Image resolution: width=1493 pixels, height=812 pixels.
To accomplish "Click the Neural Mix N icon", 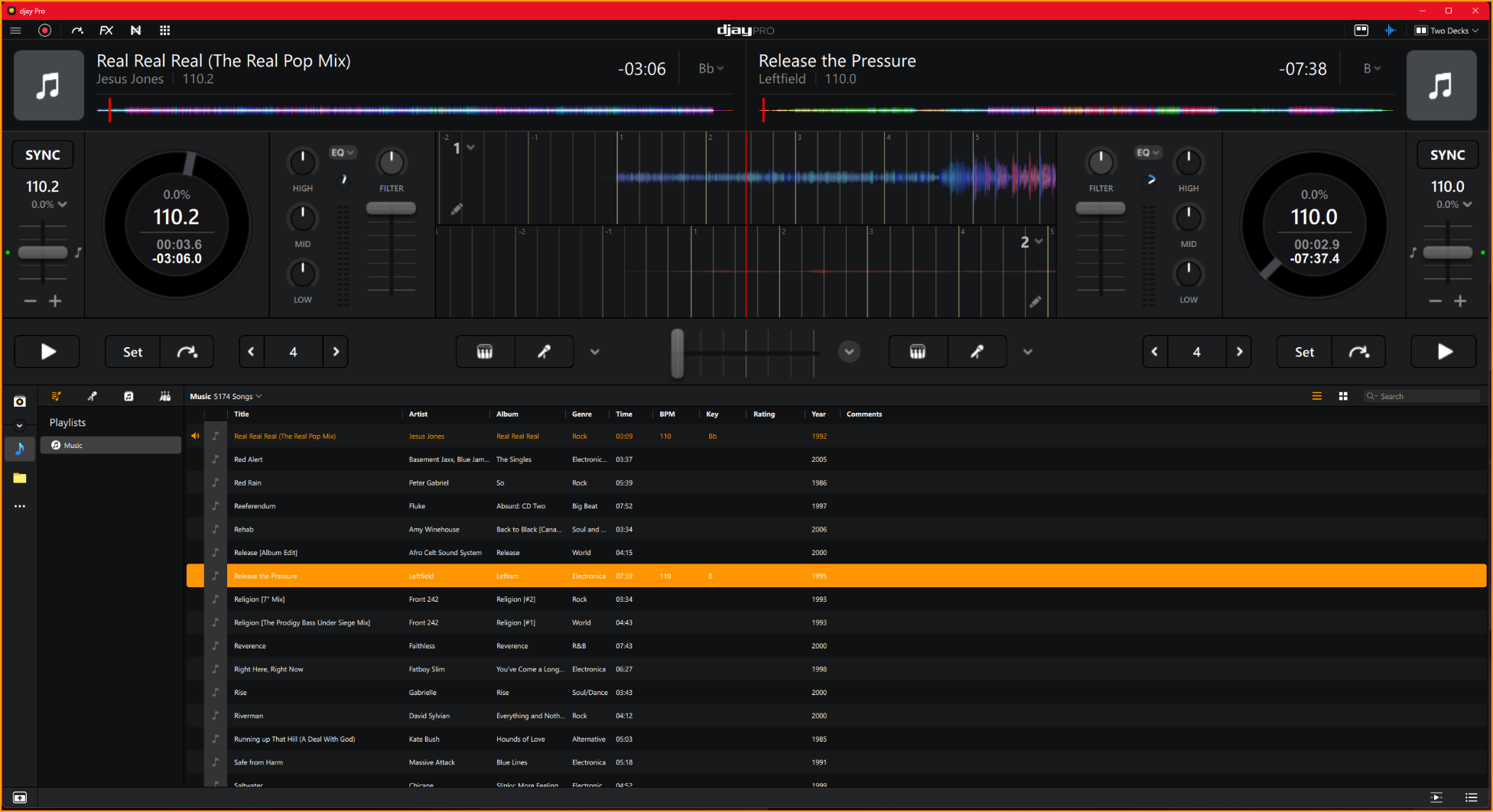I will click(x=135, y=31).
